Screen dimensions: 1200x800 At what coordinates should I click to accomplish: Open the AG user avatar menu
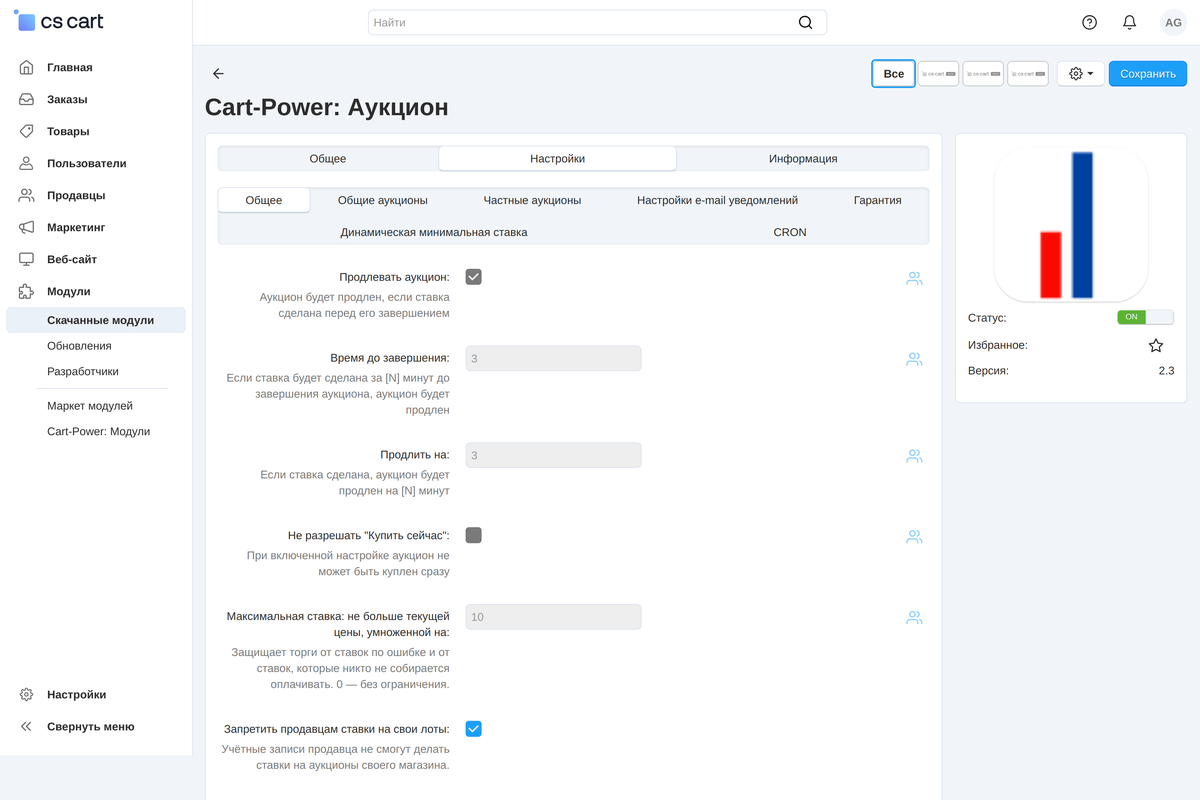pos(1173,22)
